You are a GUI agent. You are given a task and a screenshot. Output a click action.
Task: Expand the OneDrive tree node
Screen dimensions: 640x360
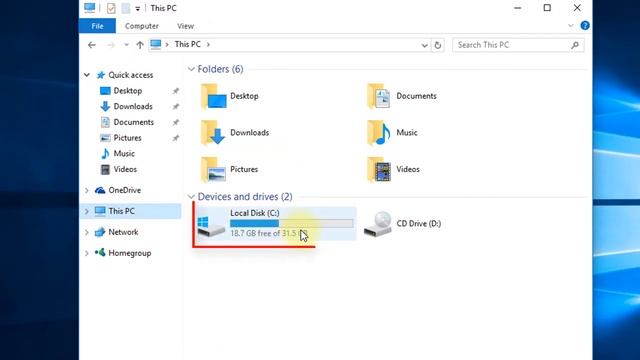pyautogui.click(x=87, y=191)
